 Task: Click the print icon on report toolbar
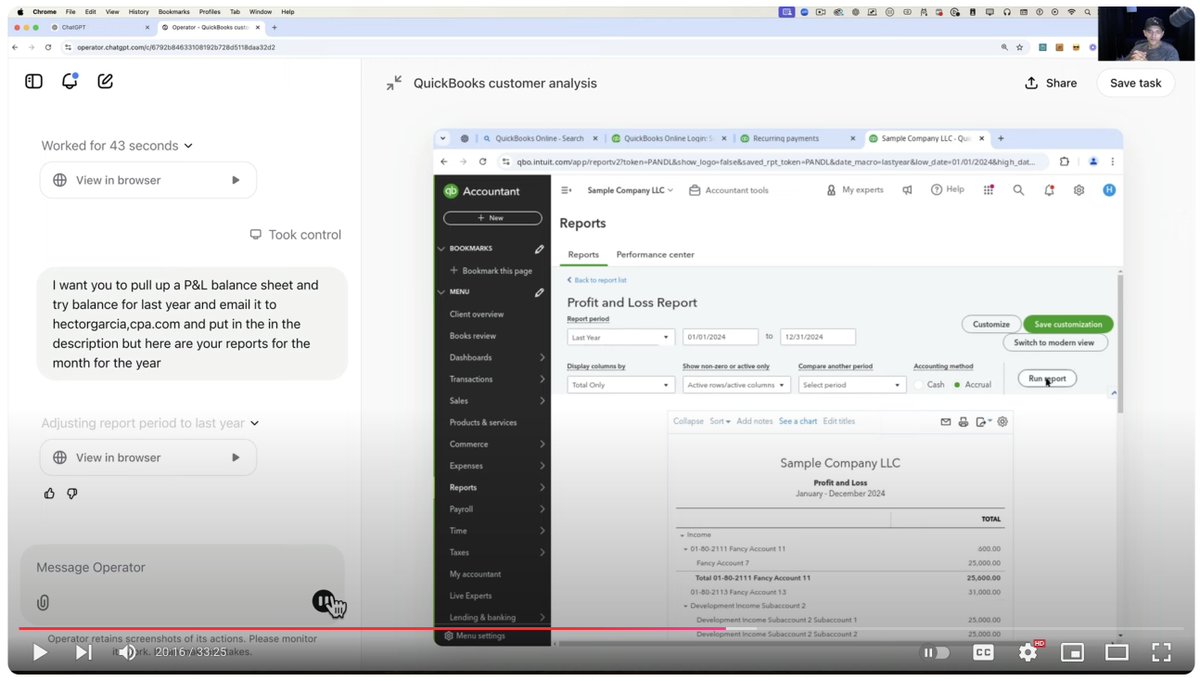[963, 422]
